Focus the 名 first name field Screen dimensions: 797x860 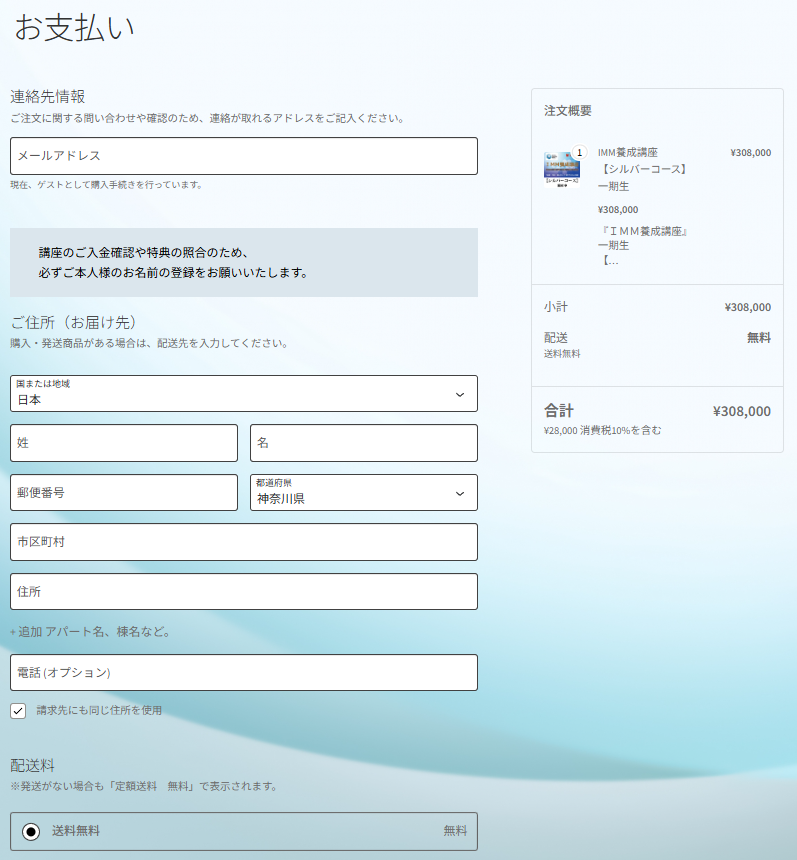click(x=363, y=443)
